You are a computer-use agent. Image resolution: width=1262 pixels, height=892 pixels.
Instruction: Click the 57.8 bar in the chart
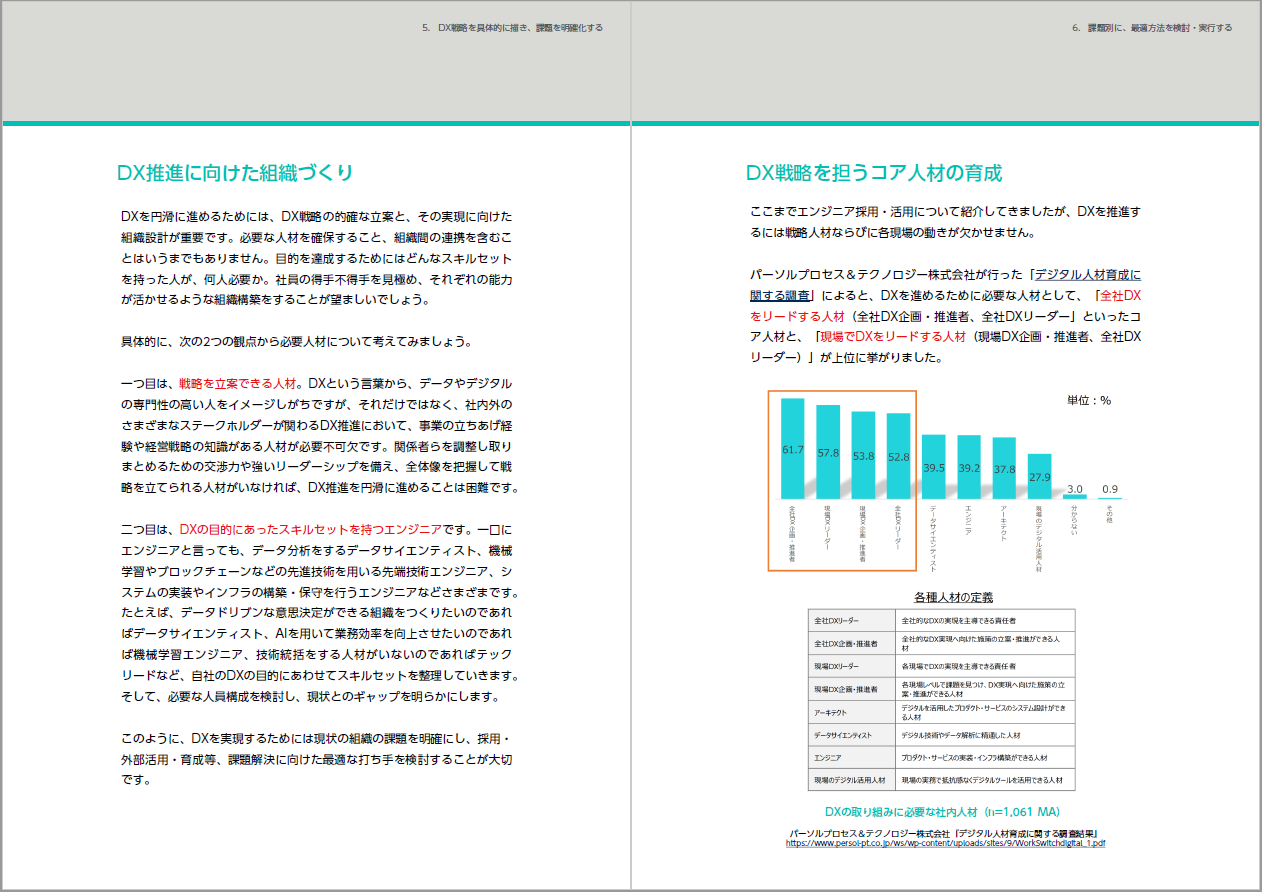pyautogui.click(x=828, y=453)
